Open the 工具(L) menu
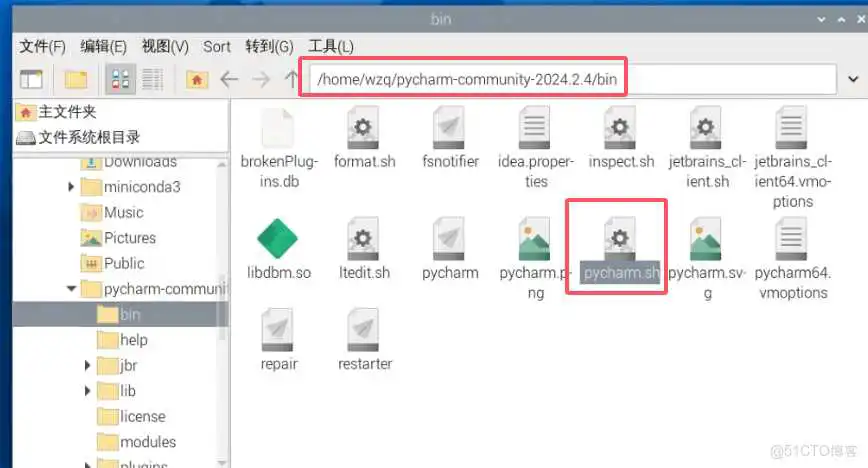Screen dimensions: 868x468 tap(331, 47)
